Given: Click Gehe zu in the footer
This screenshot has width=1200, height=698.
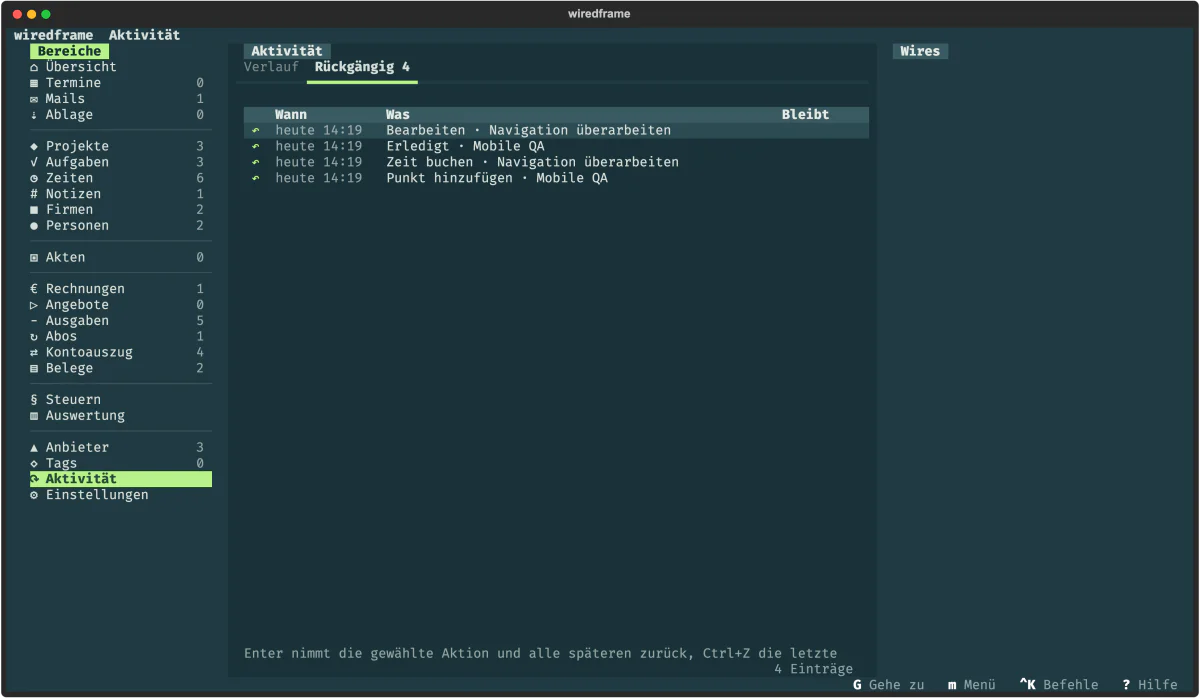Looking at the screenshot, I should pyautogui.click(x=888, y=685).
